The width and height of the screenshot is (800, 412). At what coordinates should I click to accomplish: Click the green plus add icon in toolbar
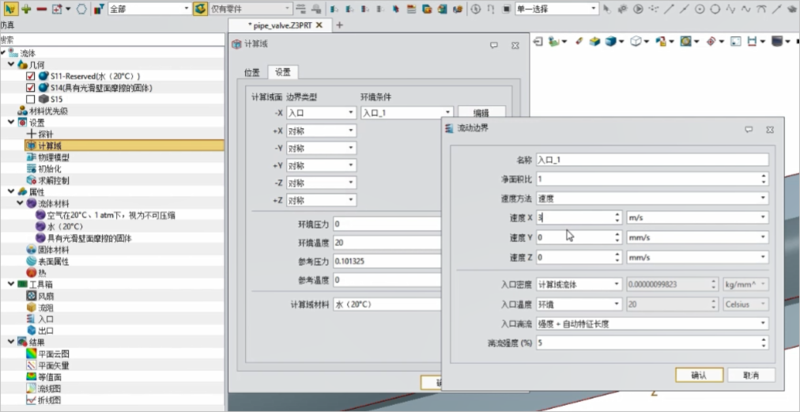click(27, 7)
